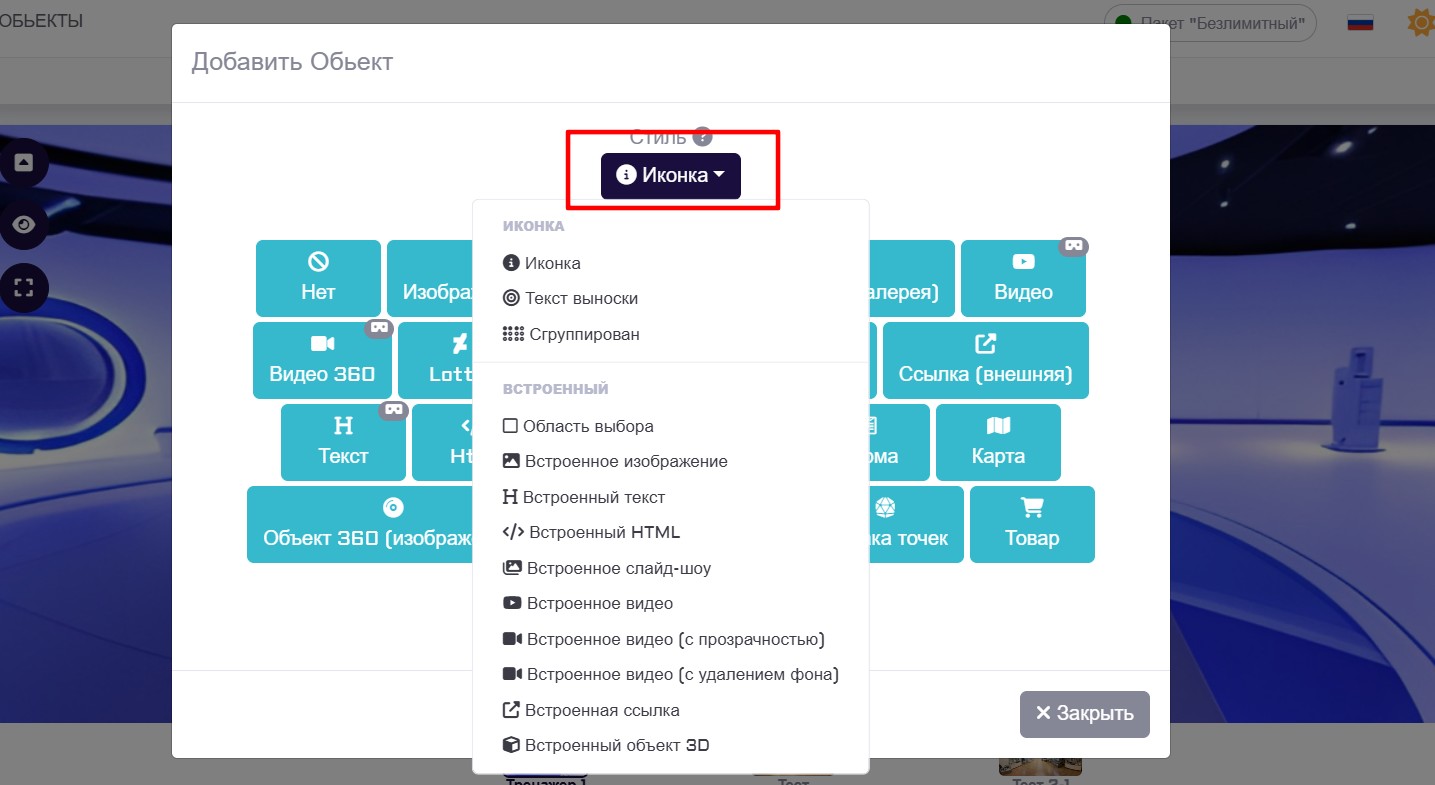Click the disc icon on Объект 360
This screenshot has width=1435, height=785.
tap(392, 508)
